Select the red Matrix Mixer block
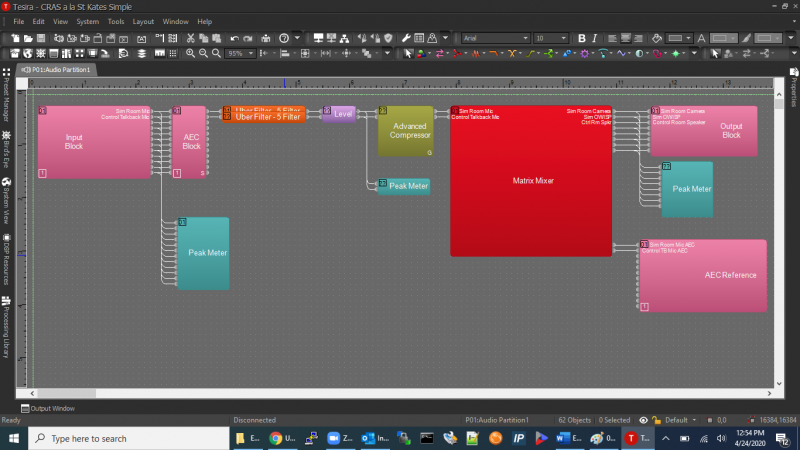 (531, 181)
